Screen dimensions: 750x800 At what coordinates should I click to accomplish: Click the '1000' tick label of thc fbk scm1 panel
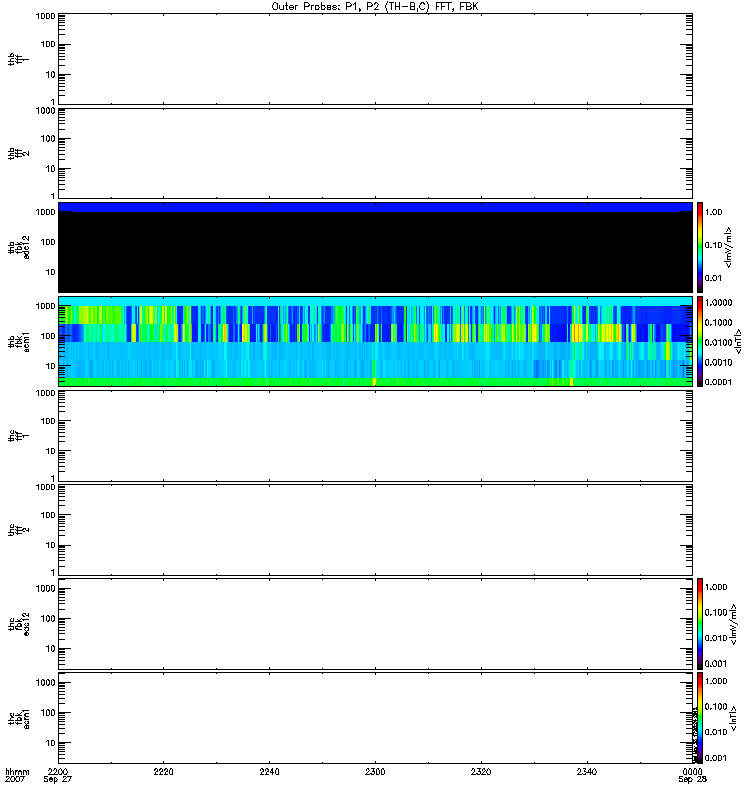coord(45,683)
